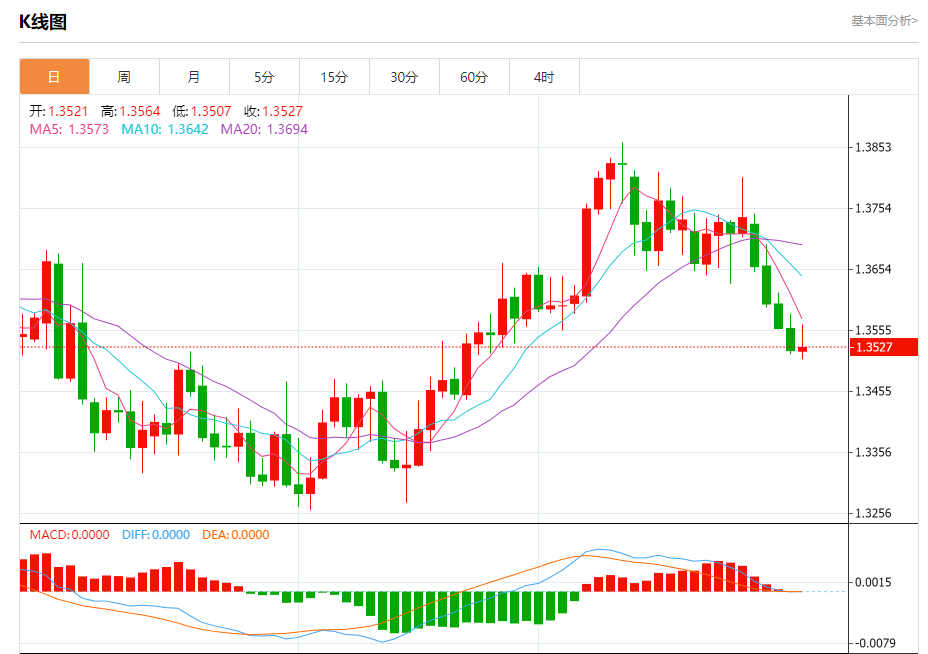This screenshot has height=654, width=928.
Task: Click the MACD:0.0000 indicator label
Action: (70, 535)
